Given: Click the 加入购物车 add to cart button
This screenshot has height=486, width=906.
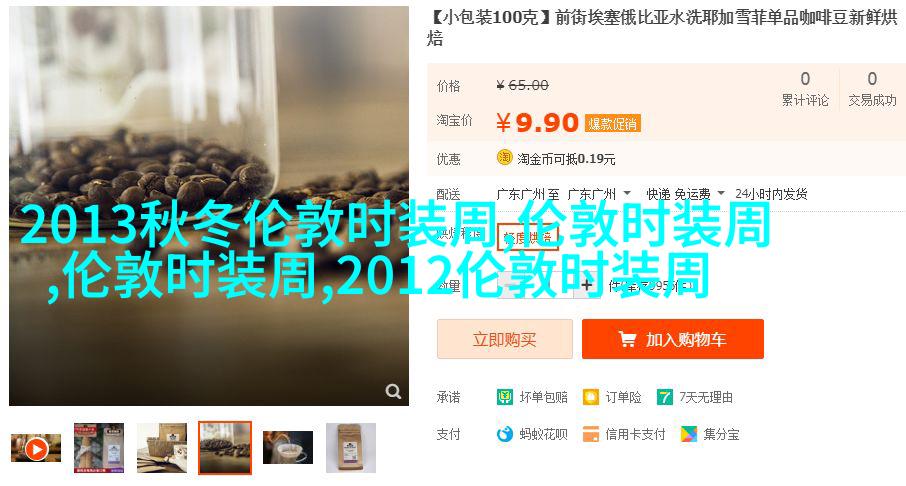Looking at the screenshot, I should click(x=673, y=339).
